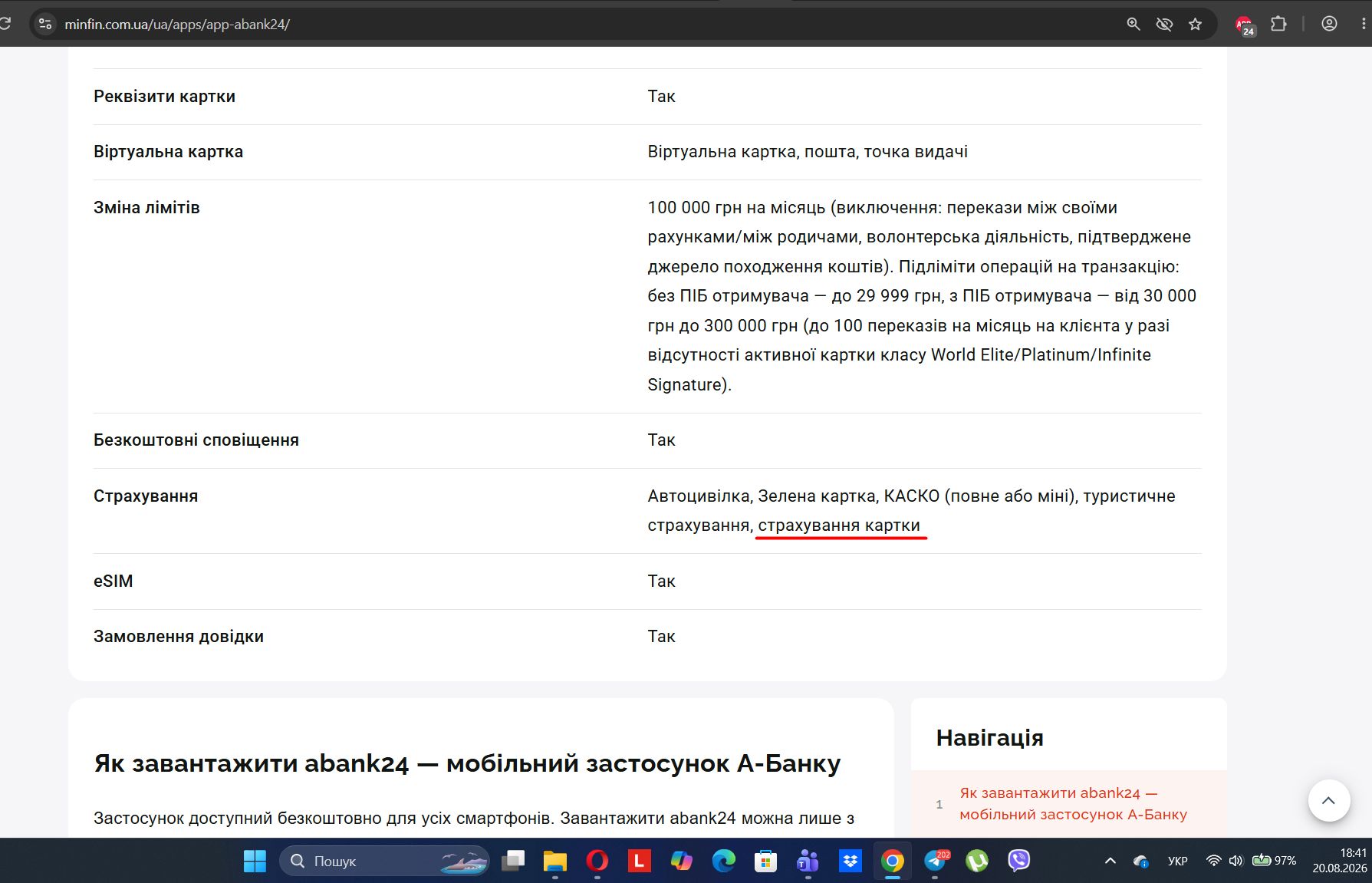Expand the system tray hidden icons chevron
The height and width of the screenshot is (883, 1372).
click(x=1110, y=861)
